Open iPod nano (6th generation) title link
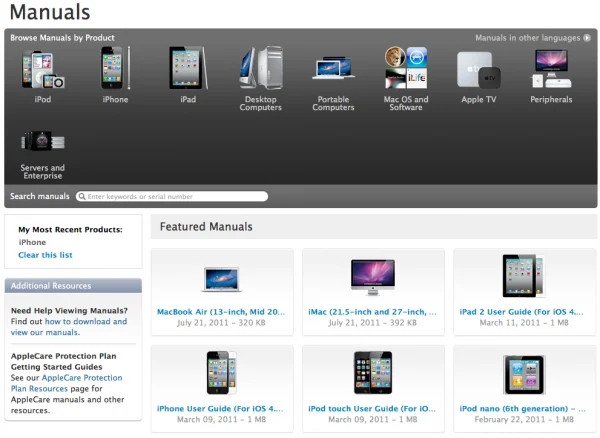 [x=523, y=409]
